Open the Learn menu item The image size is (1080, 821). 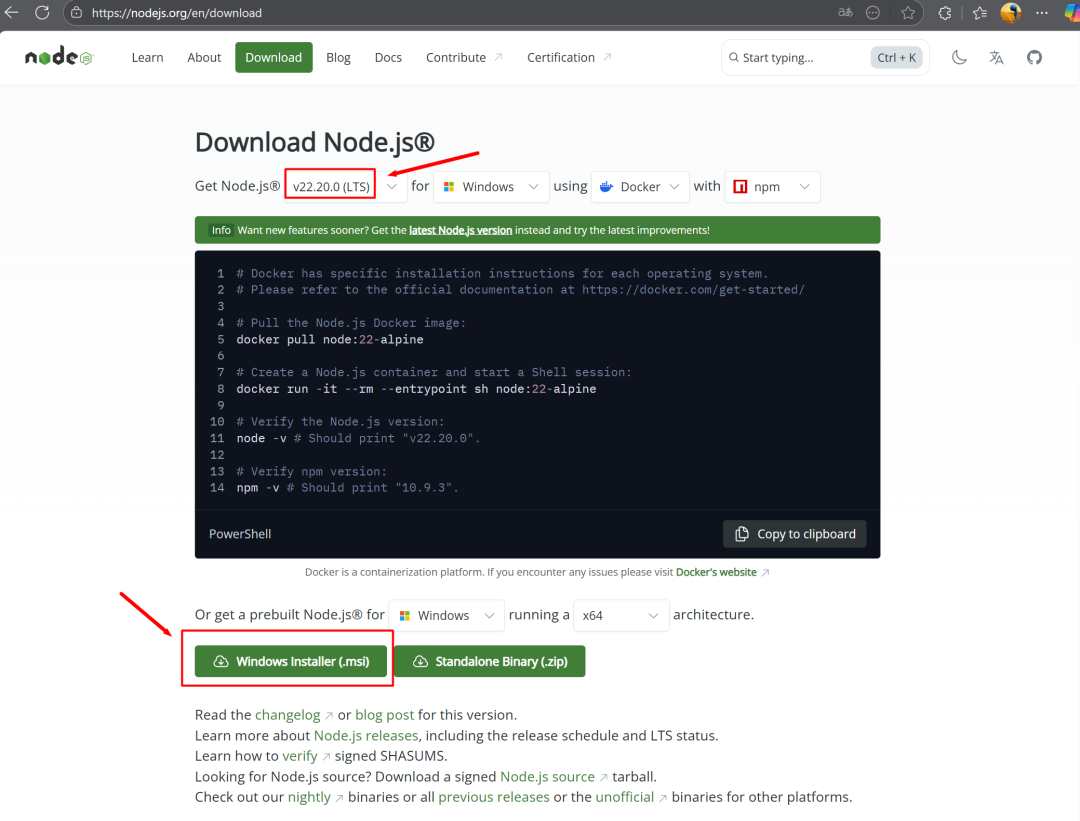click(x=147, y=57)
